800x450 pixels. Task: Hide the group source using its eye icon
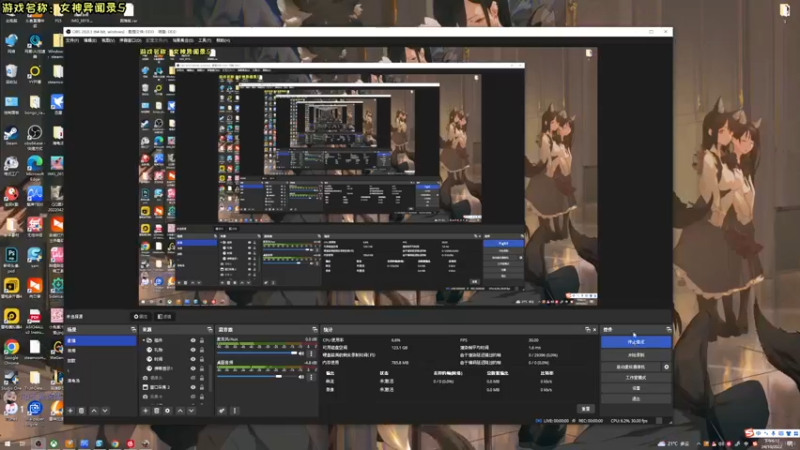coord(193,340)
